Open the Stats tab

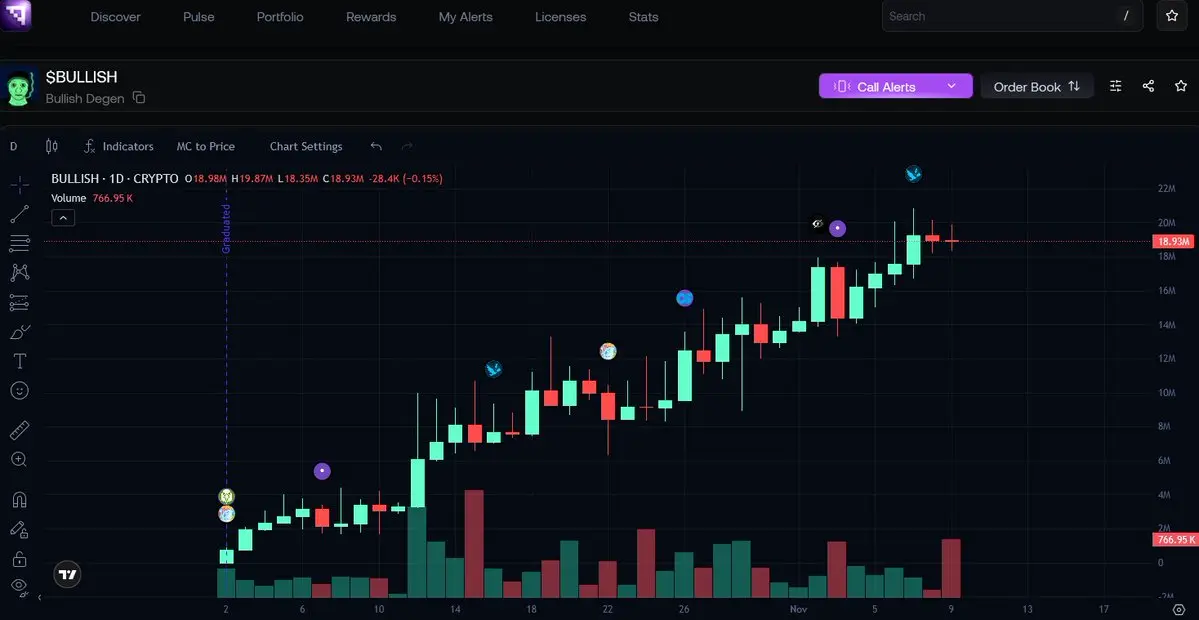coord(643,17)
